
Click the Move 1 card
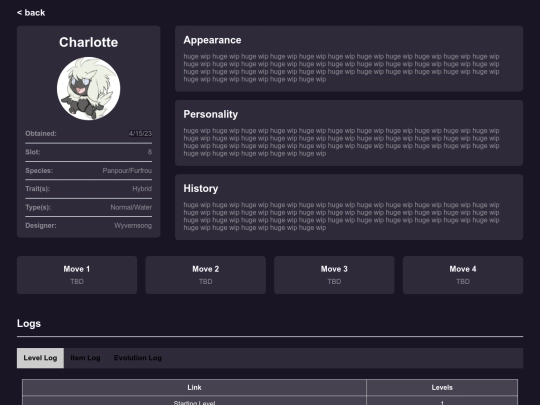[77, 275]
